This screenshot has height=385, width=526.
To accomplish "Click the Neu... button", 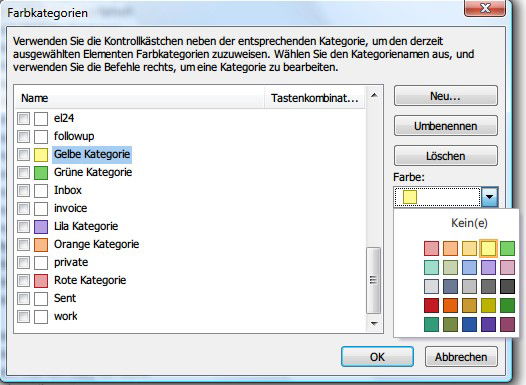I will tap(445, 96).
